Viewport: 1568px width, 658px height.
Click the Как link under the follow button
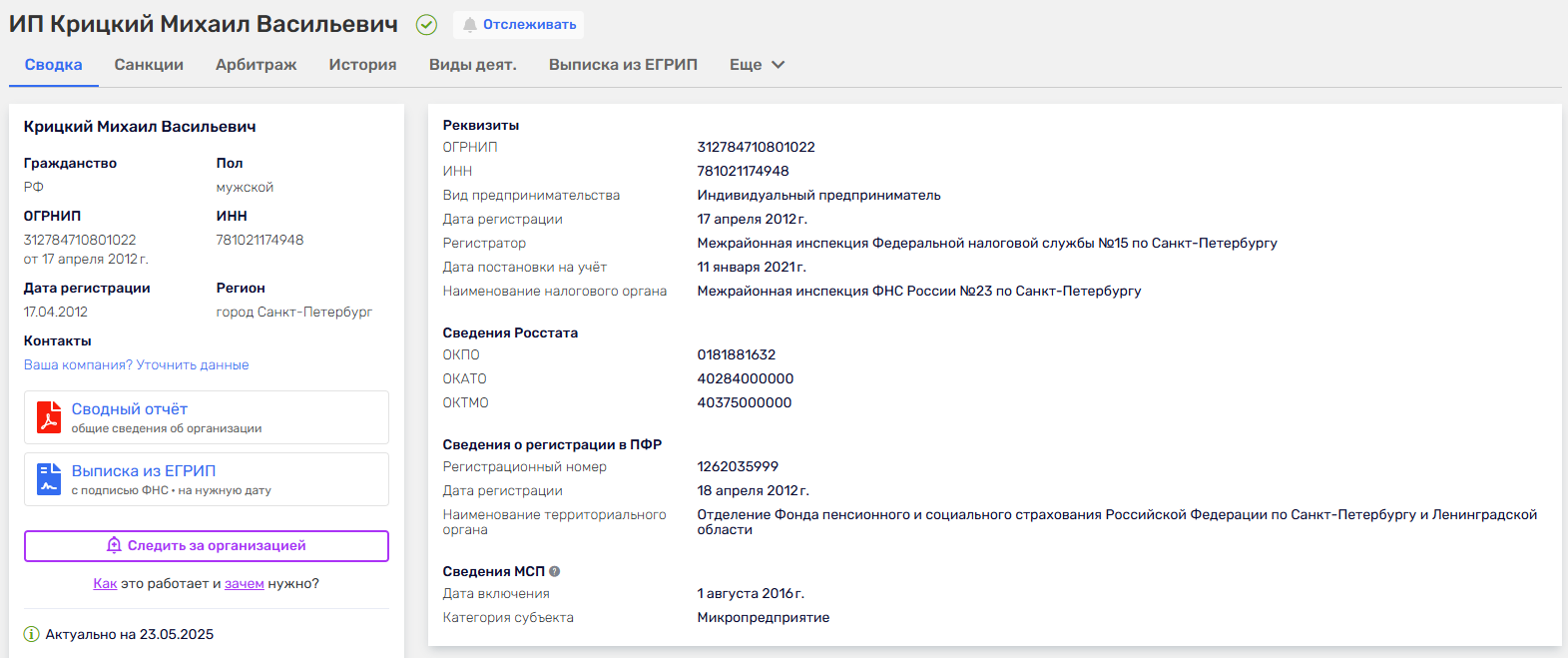[105, 584]
